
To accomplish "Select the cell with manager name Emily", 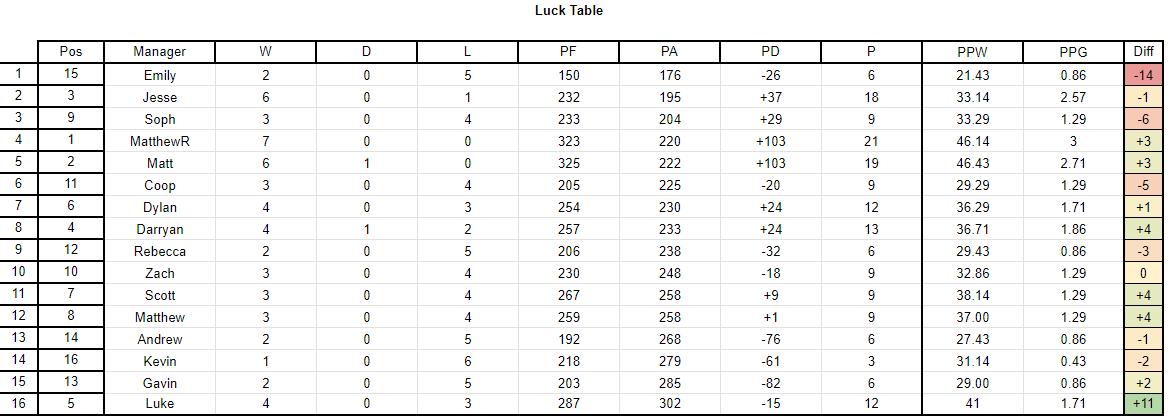I will (x=160, y=75).
